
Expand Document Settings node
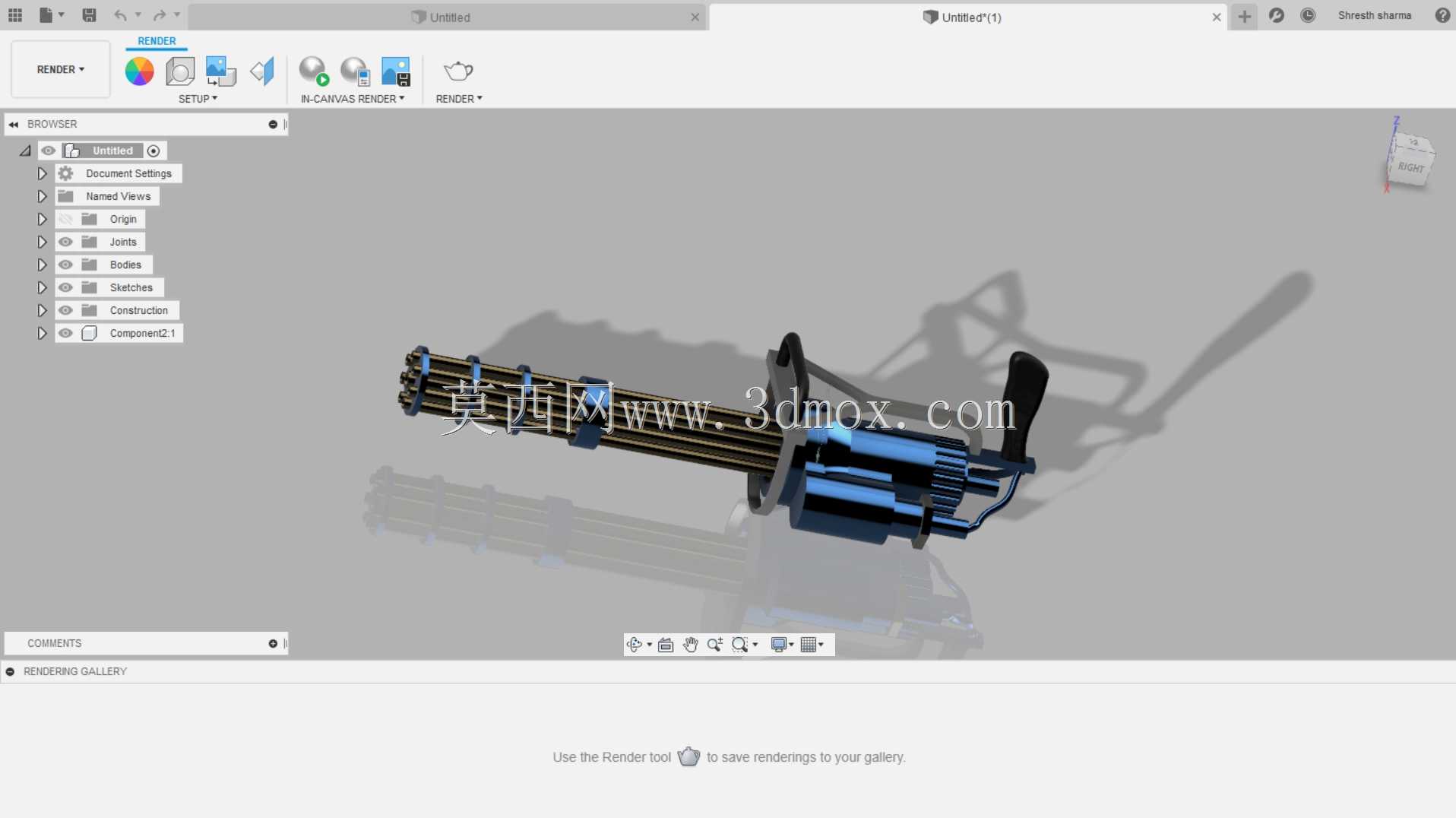[42, 173]
